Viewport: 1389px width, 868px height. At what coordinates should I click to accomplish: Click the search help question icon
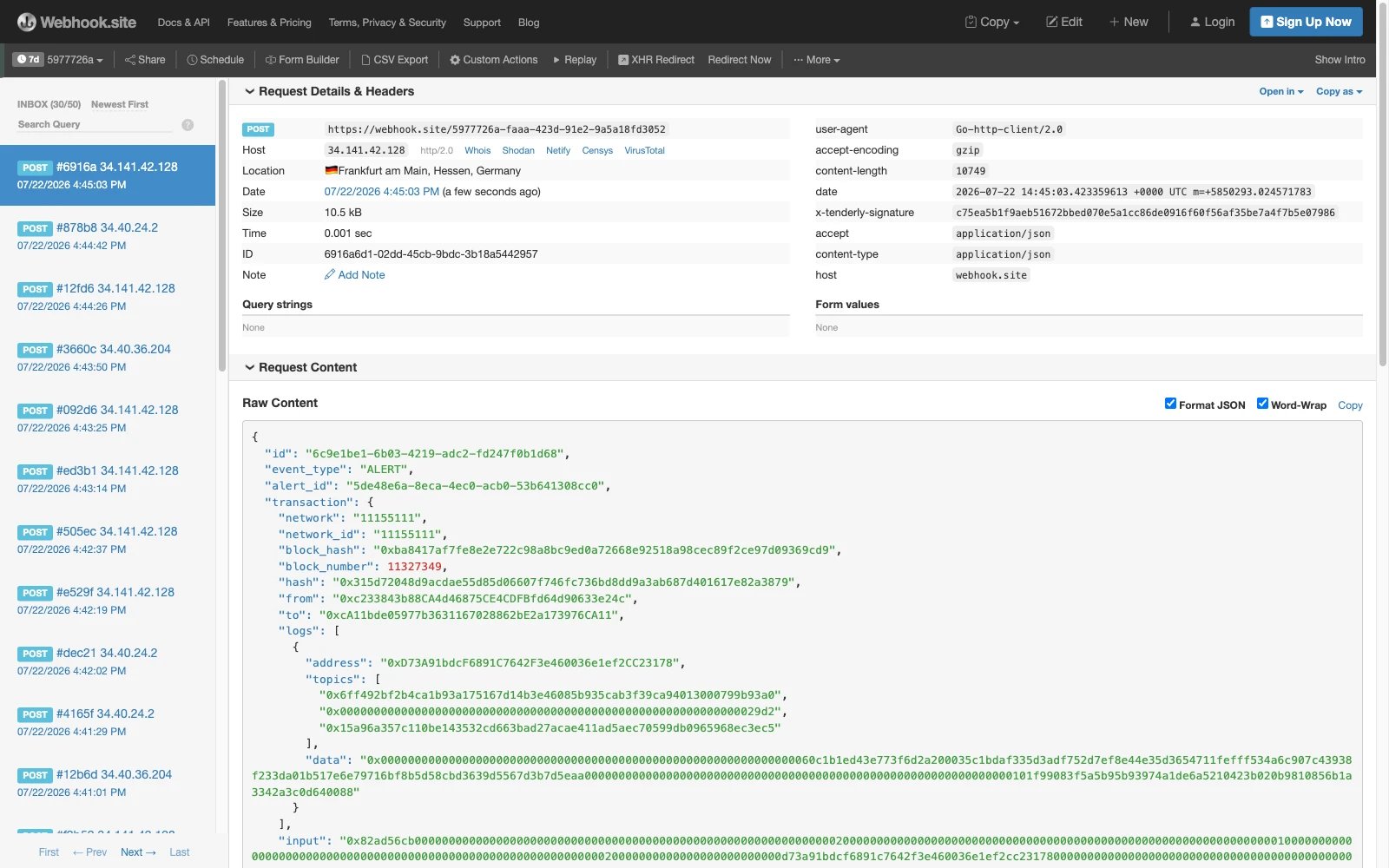point(188,125)
